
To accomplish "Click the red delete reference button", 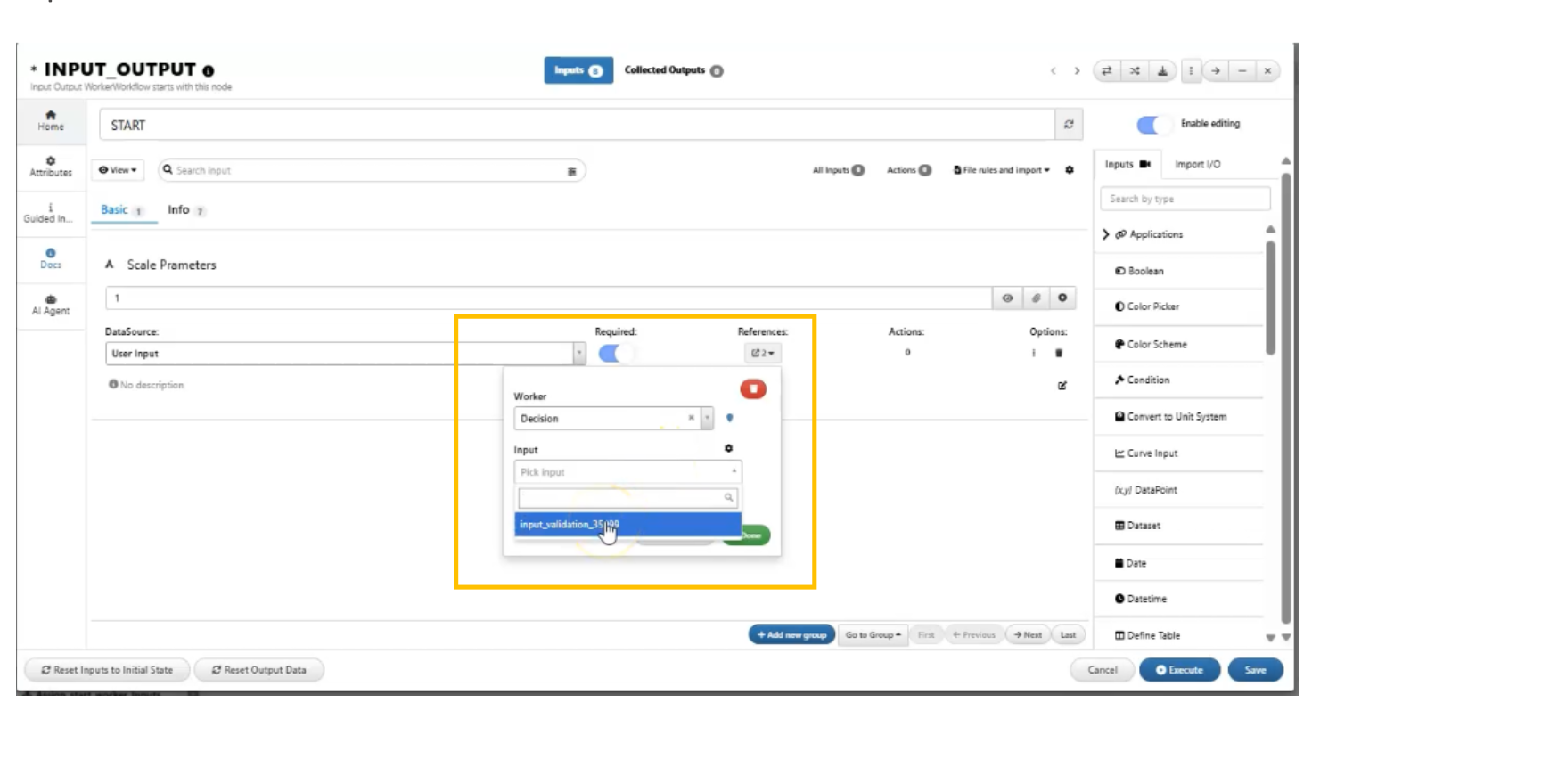I will (753, 389).
